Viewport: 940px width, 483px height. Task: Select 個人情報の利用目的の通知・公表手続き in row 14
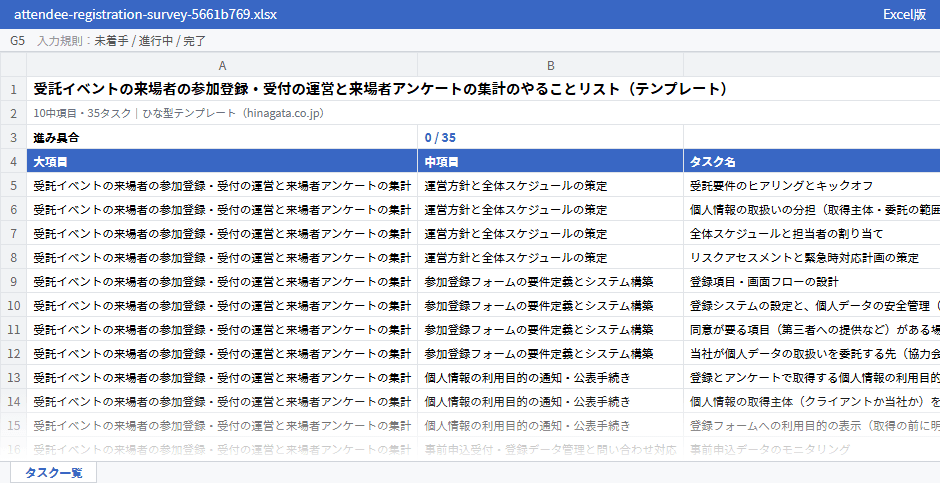(x=550, y=401)
